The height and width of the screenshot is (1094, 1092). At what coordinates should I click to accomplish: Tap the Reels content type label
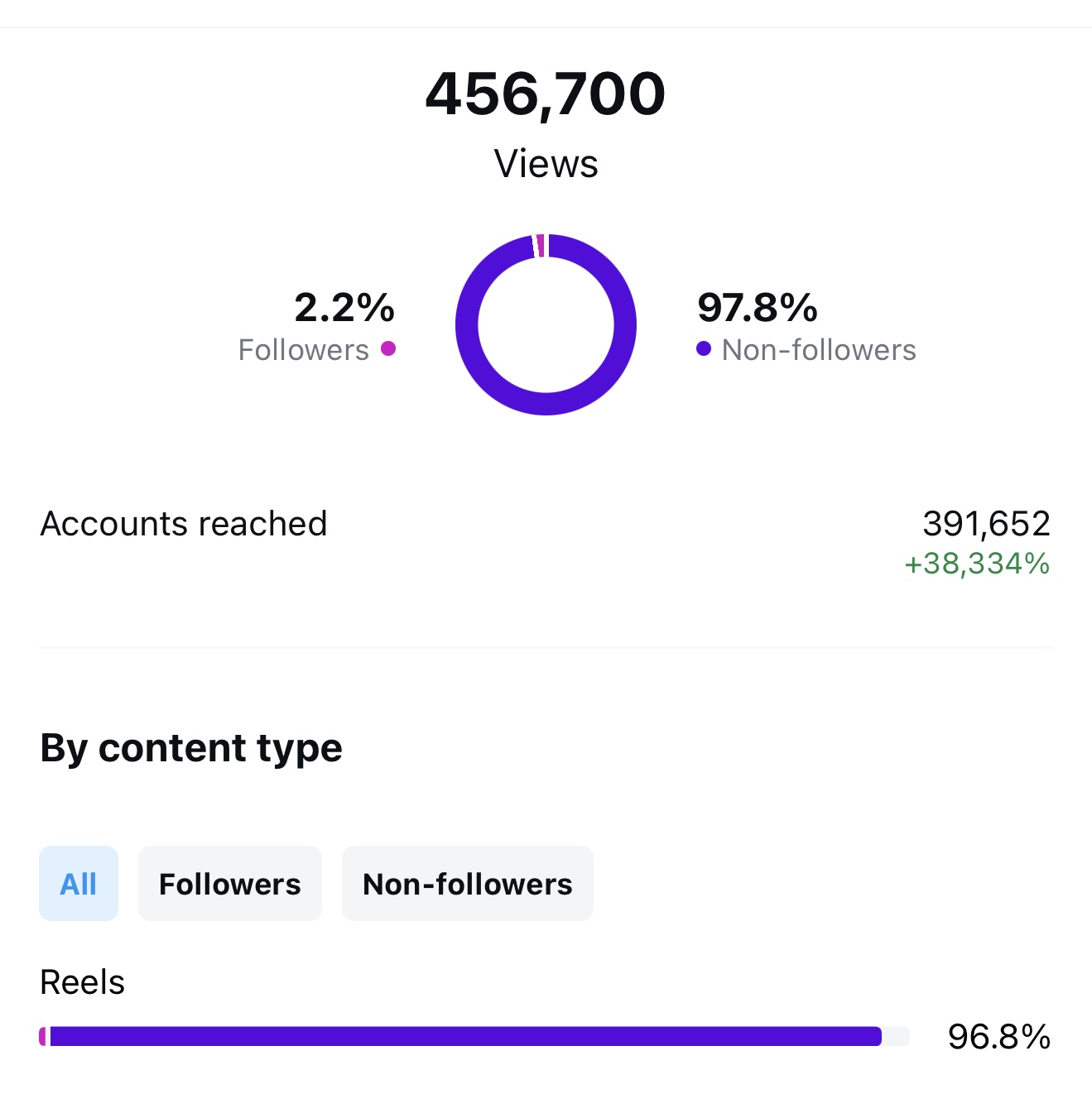click(x=83, y=982)
